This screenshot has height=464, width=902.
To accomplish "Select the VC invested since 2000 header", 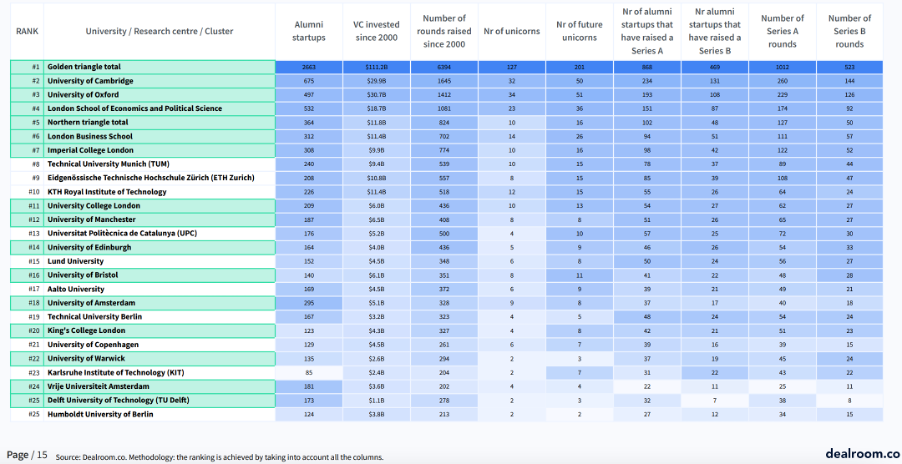I will pyautogui.click(x=377, y=31).
